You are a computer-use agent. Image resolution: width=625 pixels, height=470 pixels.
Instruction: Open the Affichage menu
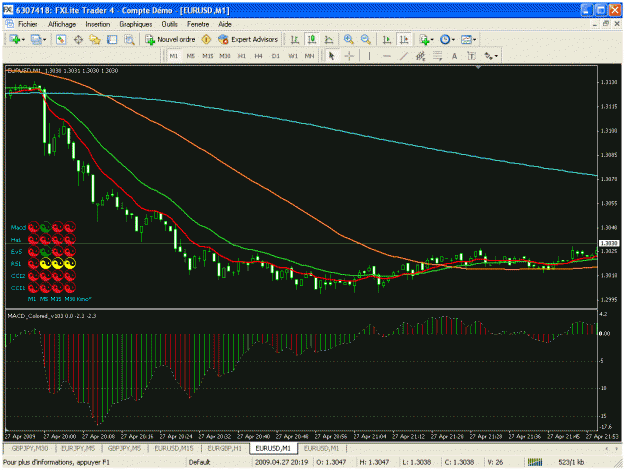pos(62,24)
